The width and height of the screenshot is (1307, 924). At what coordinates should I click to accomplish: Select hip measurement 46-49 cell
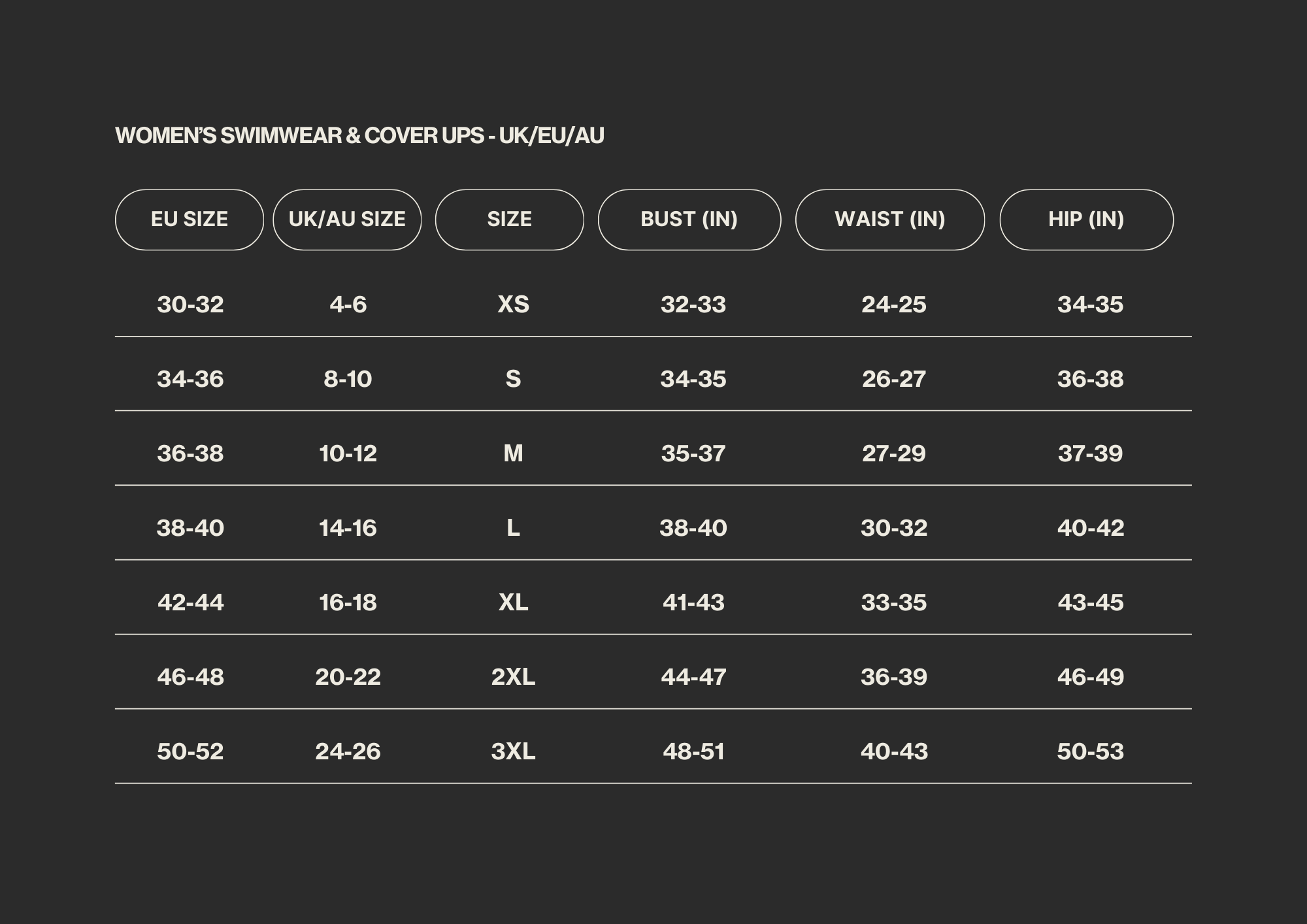[1090, 677]
